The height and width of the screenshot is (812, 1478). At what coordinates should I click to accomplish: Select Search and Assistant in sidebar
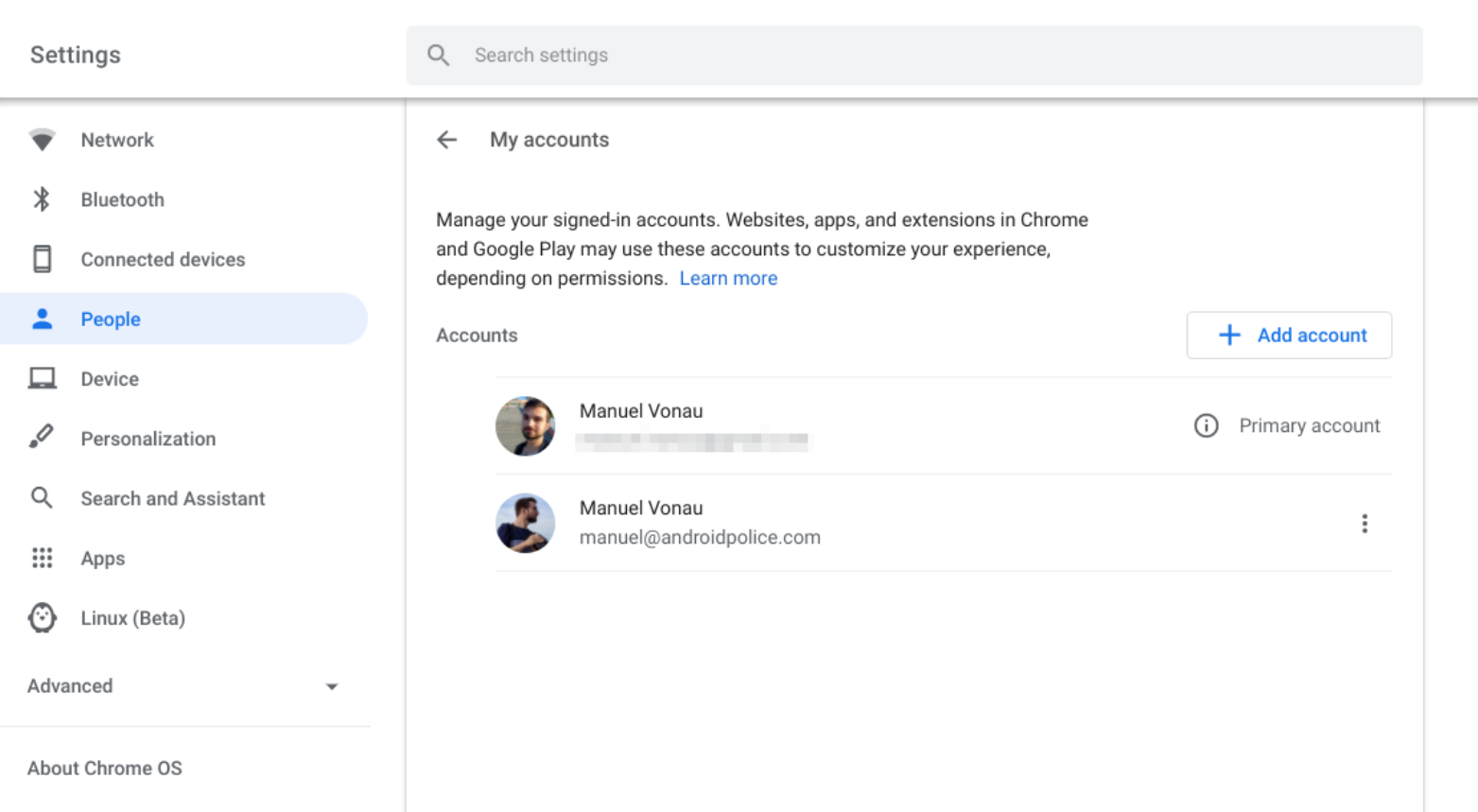point(172,498)
